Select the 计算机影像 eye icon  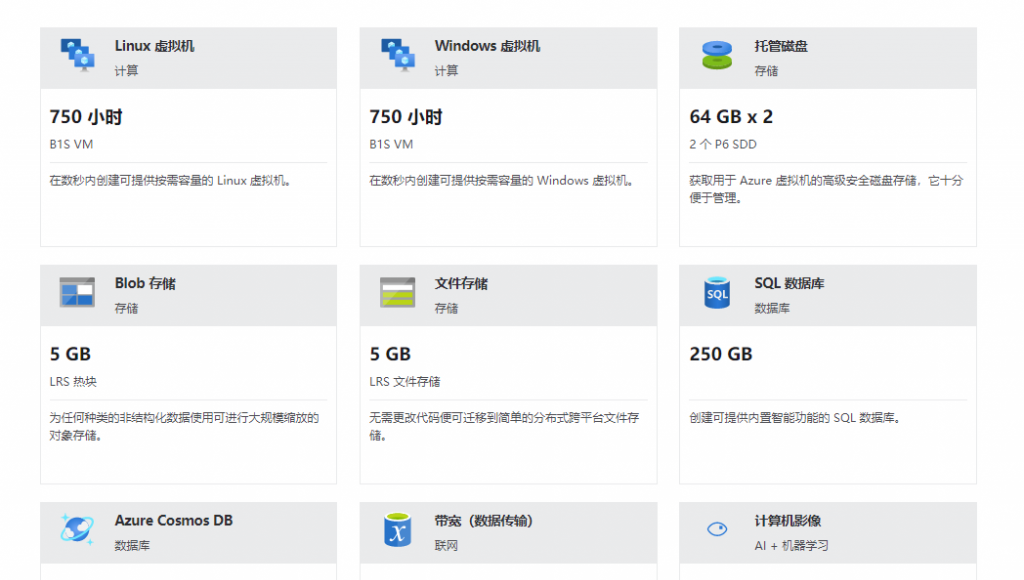717,529
